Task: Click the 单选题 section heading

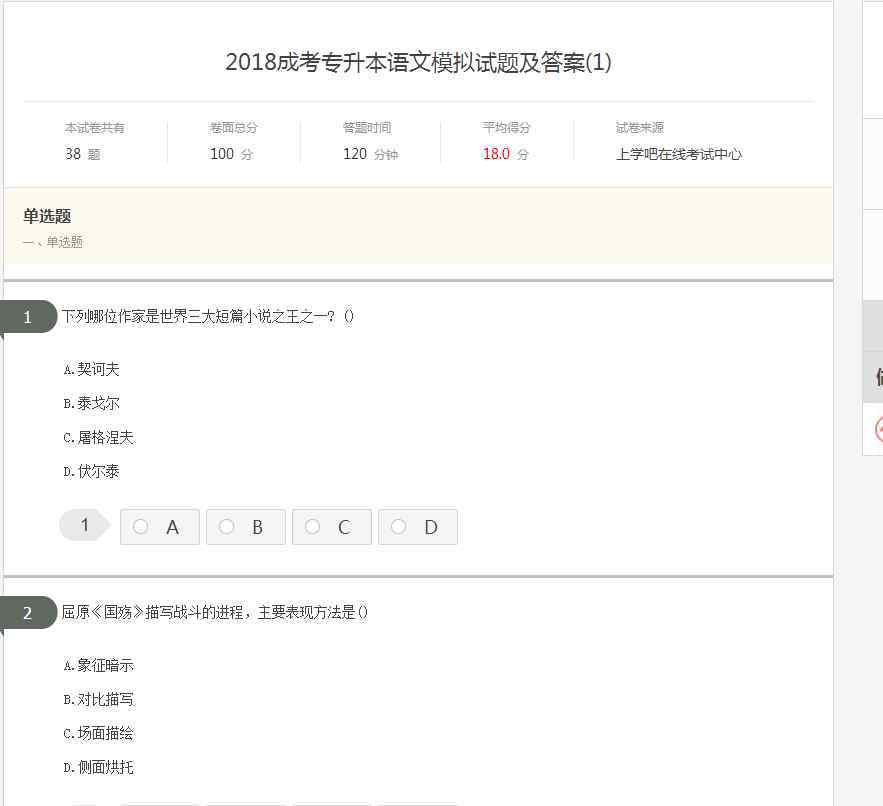Action: (x=47, y=216)
